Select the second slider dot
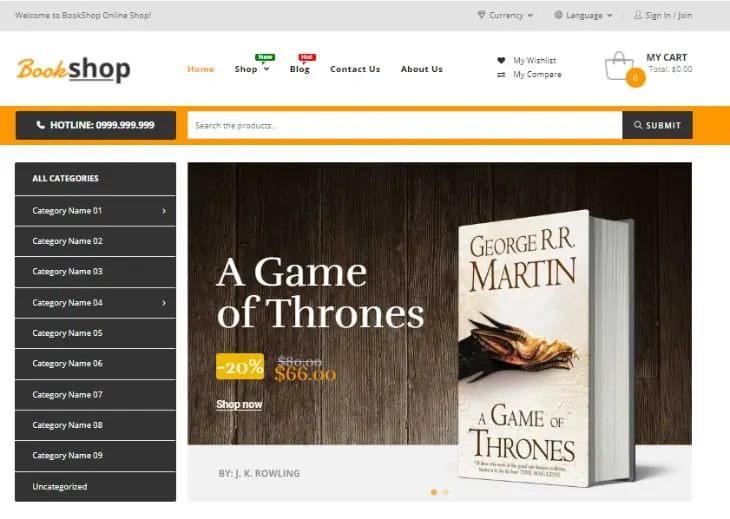The image size is (730, 519). tap(446, 492)
